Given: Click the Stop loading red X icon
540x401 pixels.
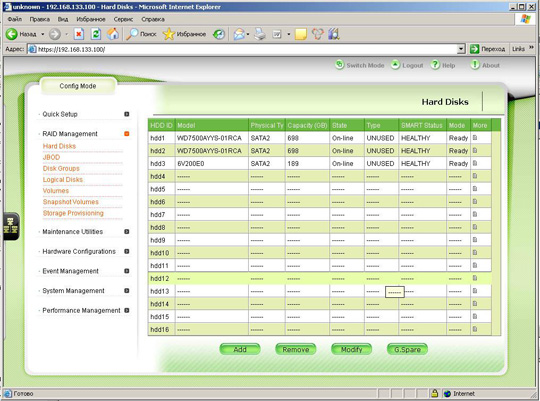Looking at the screenshot, I should pos(79,34).
